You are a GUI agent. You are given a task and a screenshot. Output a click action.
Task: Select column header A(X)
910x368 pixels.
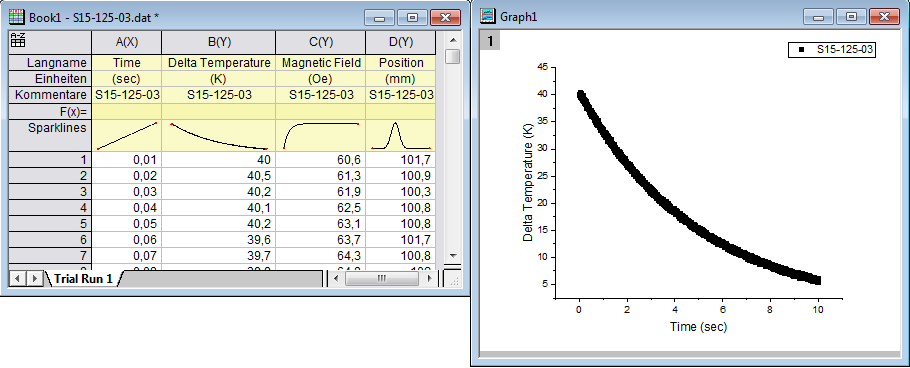click(127, 42)
